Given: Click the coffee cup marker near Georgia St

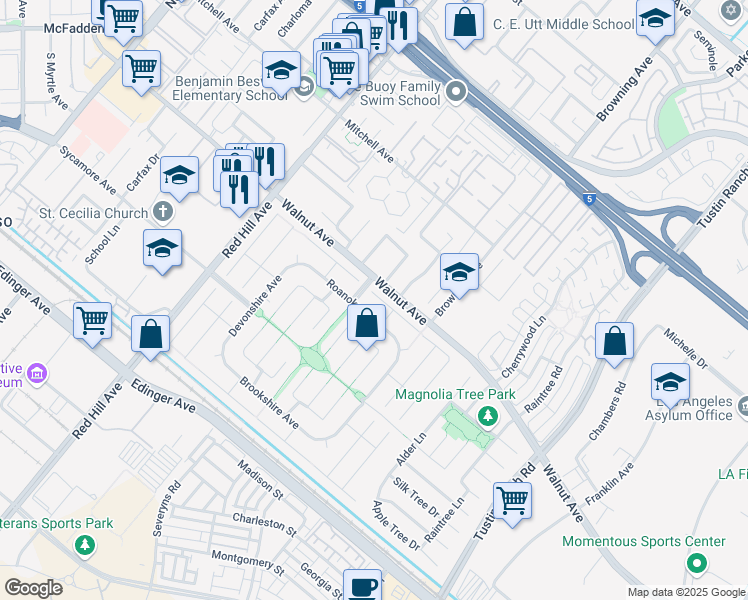Looking at the screenshot, I should 362,585.
